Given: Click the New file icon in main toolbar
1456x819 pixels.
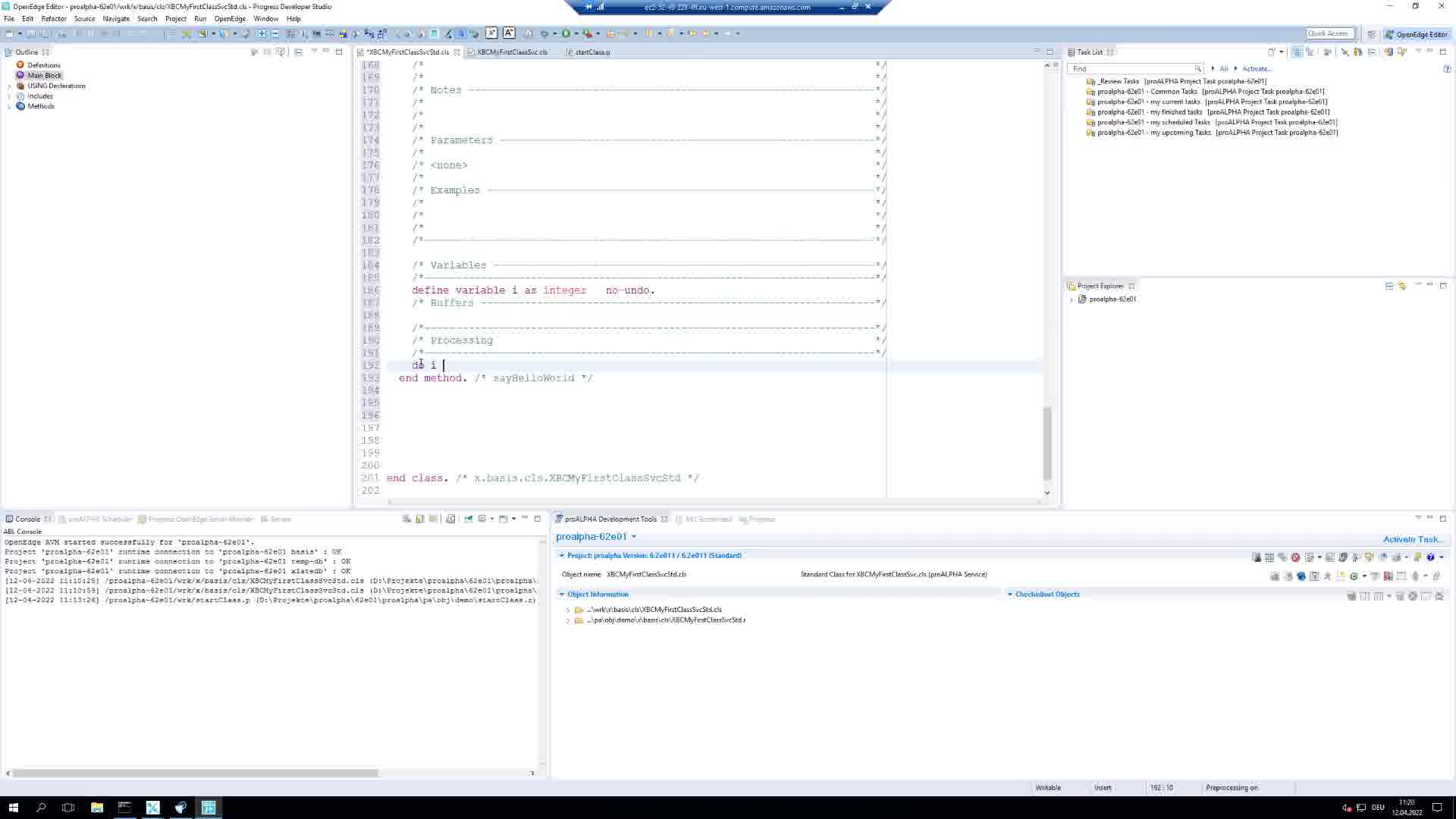Looking at the screenshot, I should point(9,33).
